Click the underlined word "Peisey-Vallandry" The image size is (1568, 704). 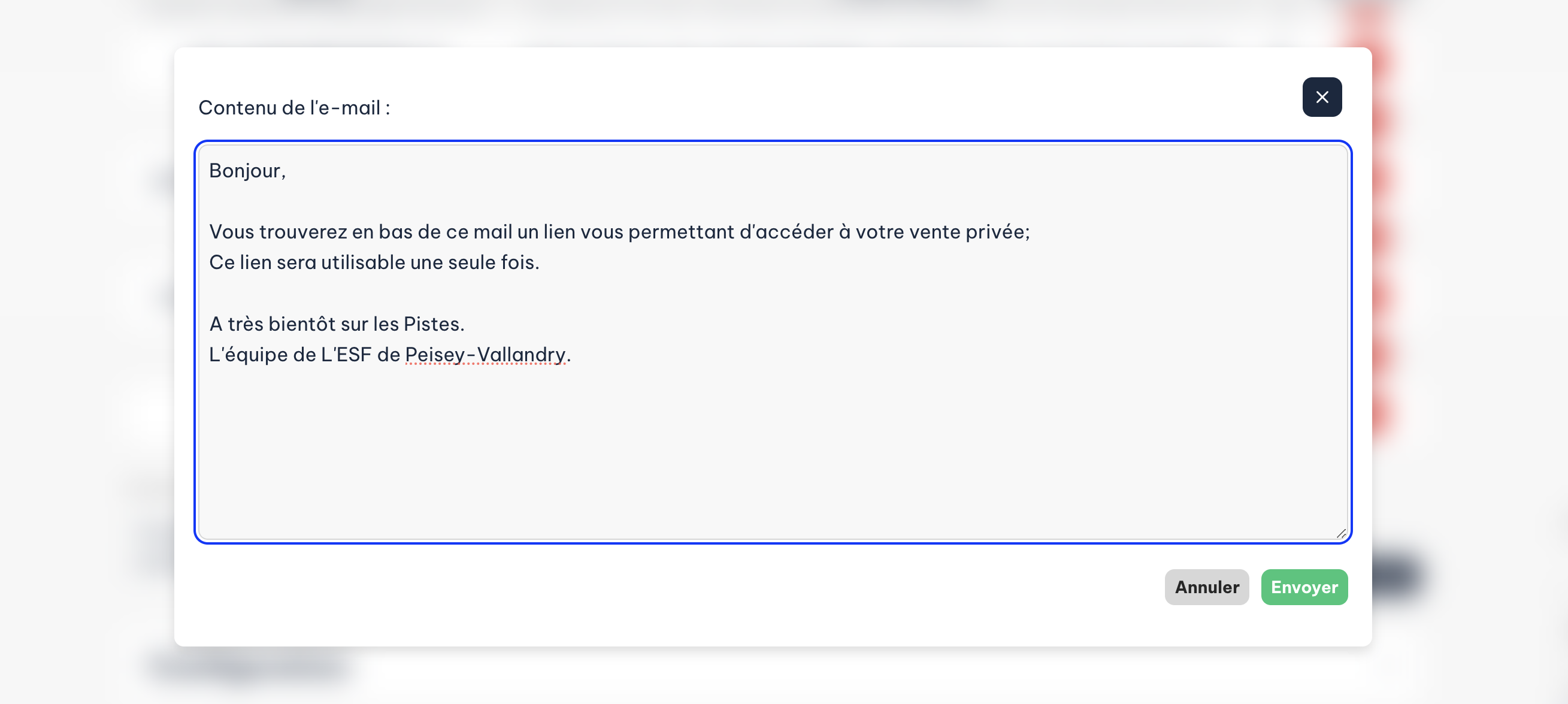pos(485,355)
